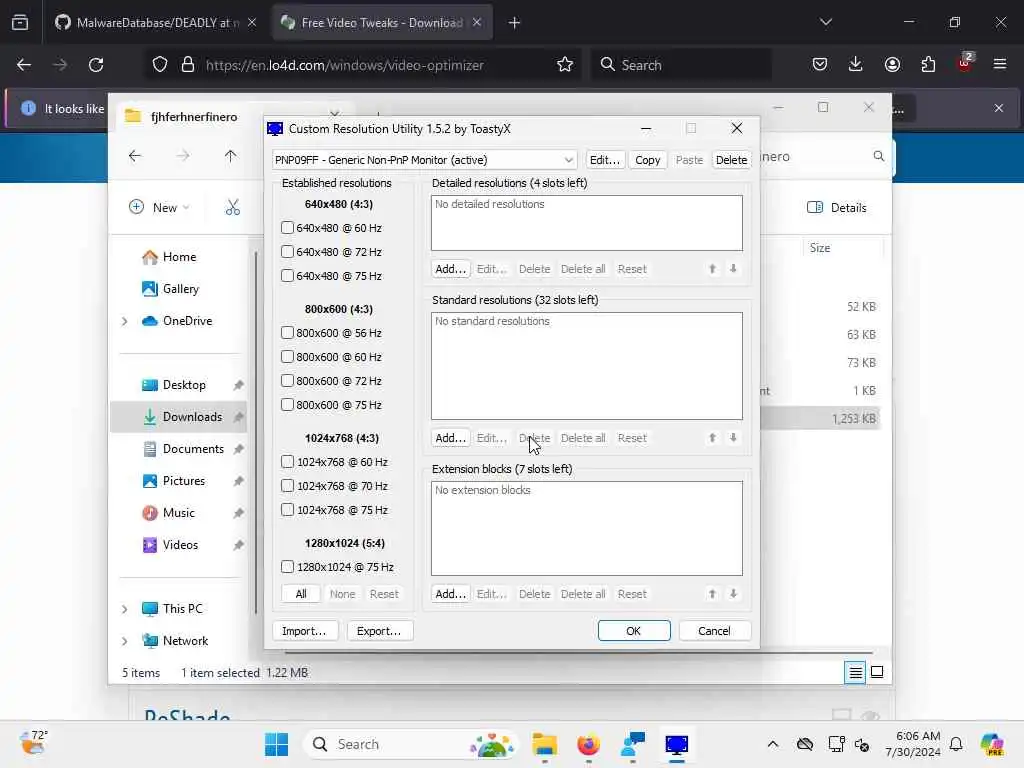Viewport: 1024px width, 768px height.
Task: Switch to Free Video Tweaks tab
Action: click(x=381, y=23)
